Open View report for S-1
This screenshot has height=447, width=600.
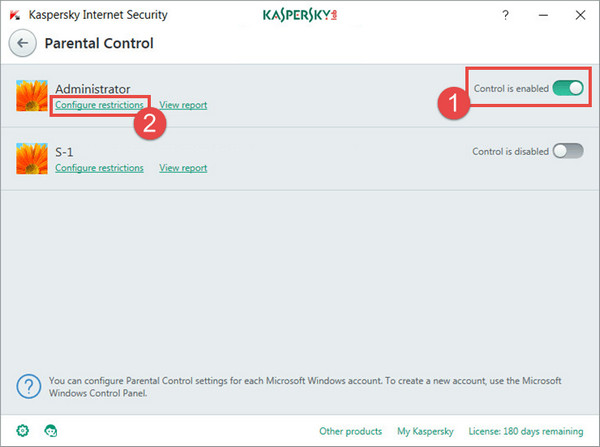pos(183,168)
